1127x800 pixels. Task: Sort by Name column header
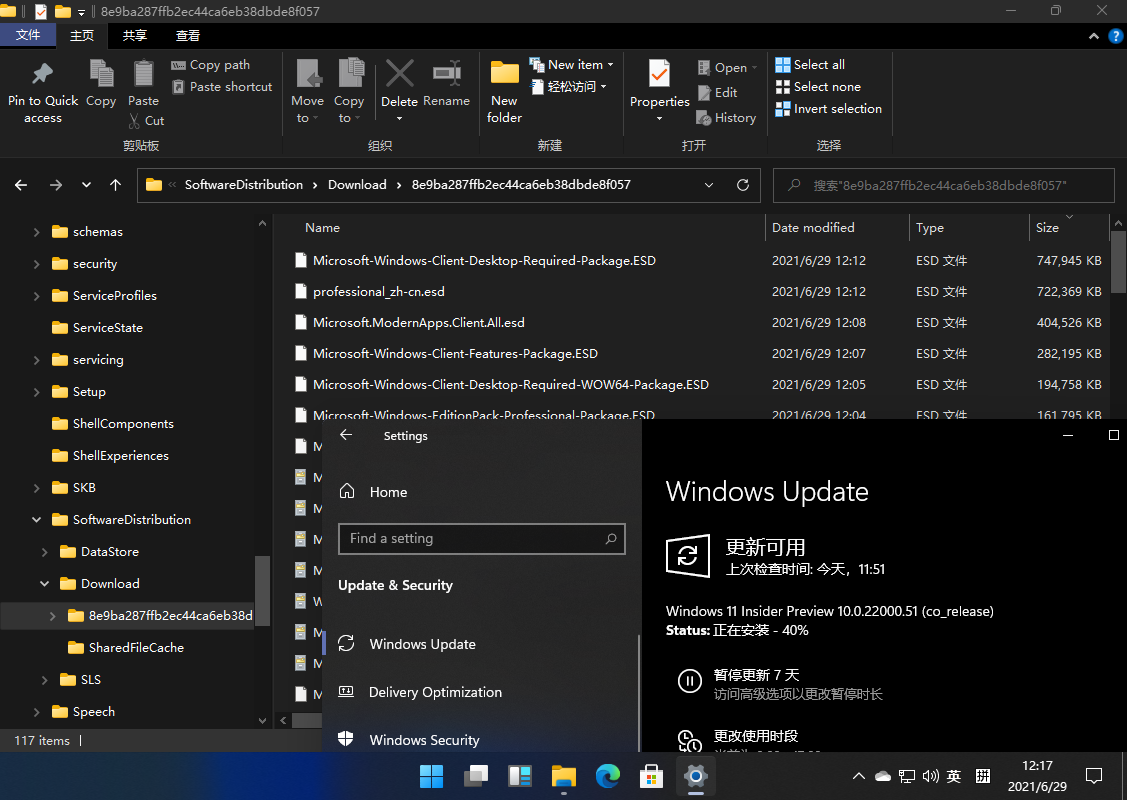[x=323, y=228]
